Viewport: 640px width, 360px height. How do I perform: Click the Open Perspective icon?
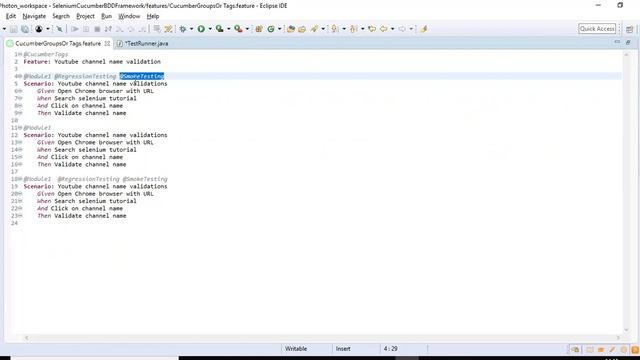(x=629, y=29)
